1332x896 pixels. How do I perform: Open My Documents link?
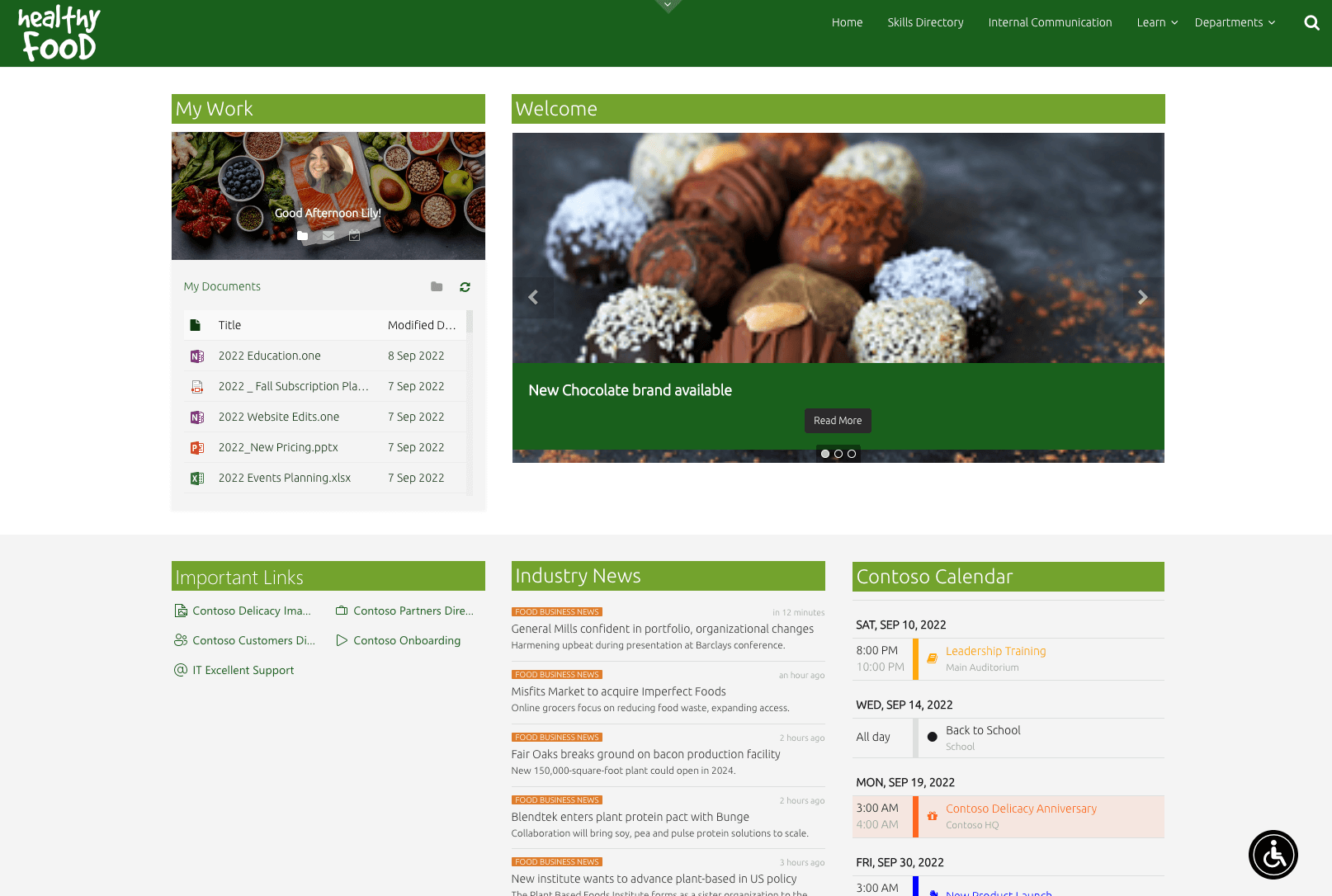tap(222, 286)
